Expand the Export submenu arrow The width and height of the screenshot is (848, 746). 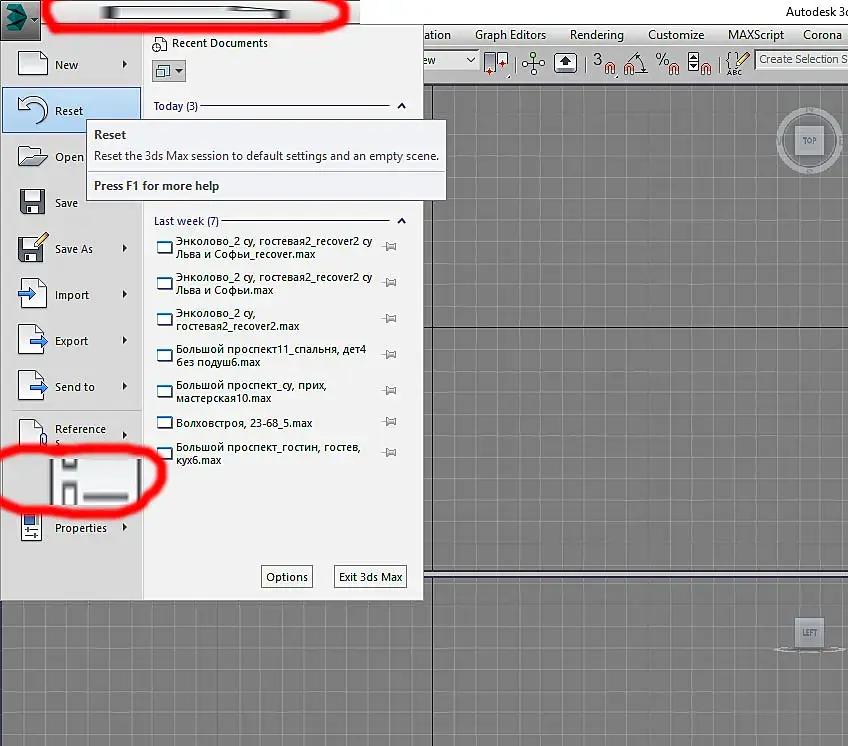pos(125,340)
